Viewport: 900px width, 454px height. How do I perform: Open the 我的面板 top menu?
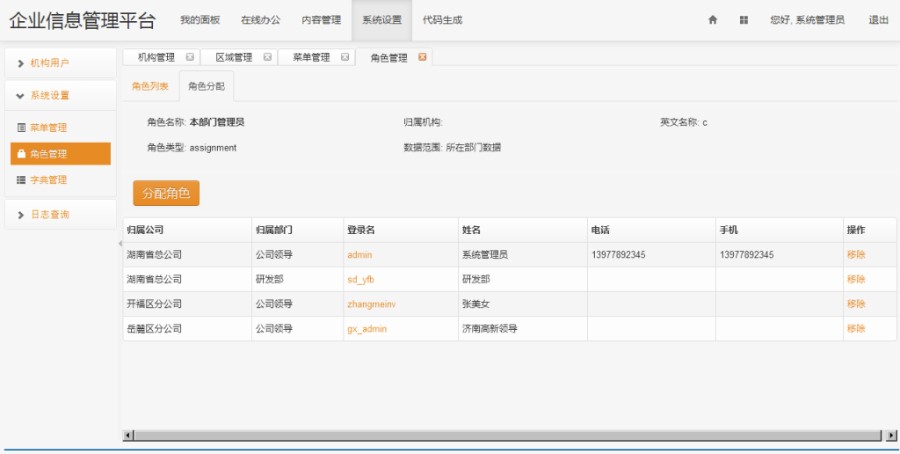pyautogui.click(x=200, y=20)
